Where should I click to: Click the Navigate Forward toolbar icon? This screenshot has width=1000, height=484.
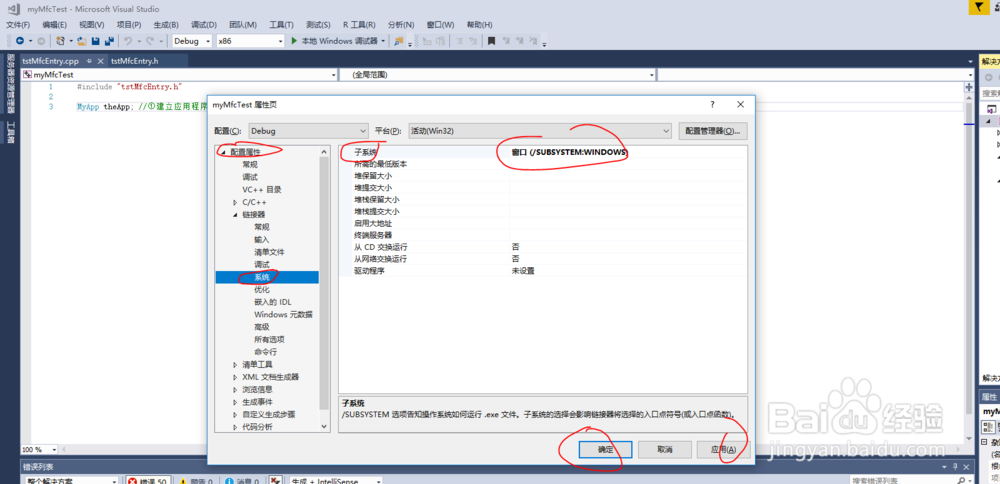(41, 41)
